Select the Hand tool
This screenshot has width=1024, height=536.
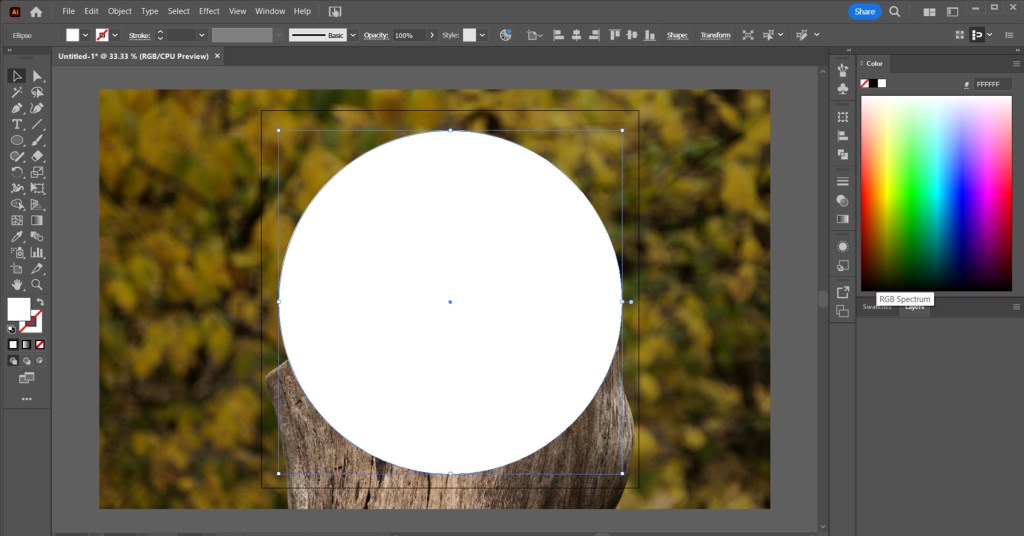(x=17, y=285)
